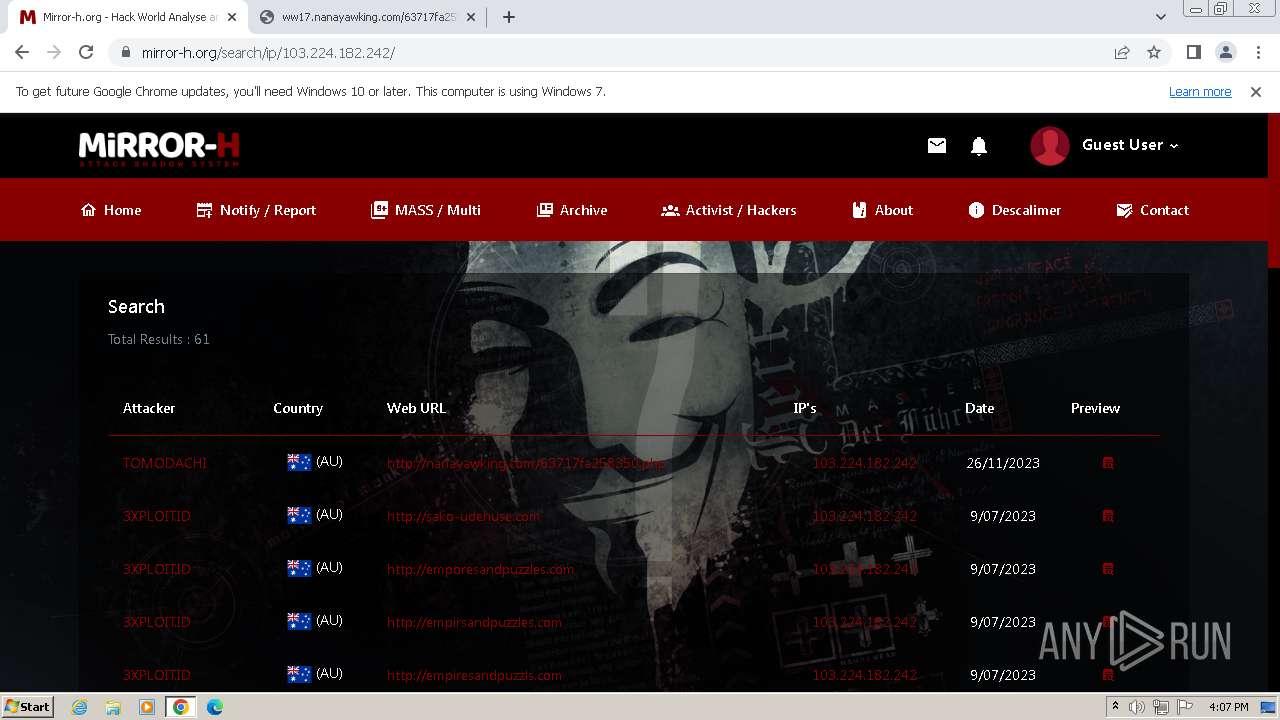Click the Australian flag in the TOMODACHI row

(299, 462)
